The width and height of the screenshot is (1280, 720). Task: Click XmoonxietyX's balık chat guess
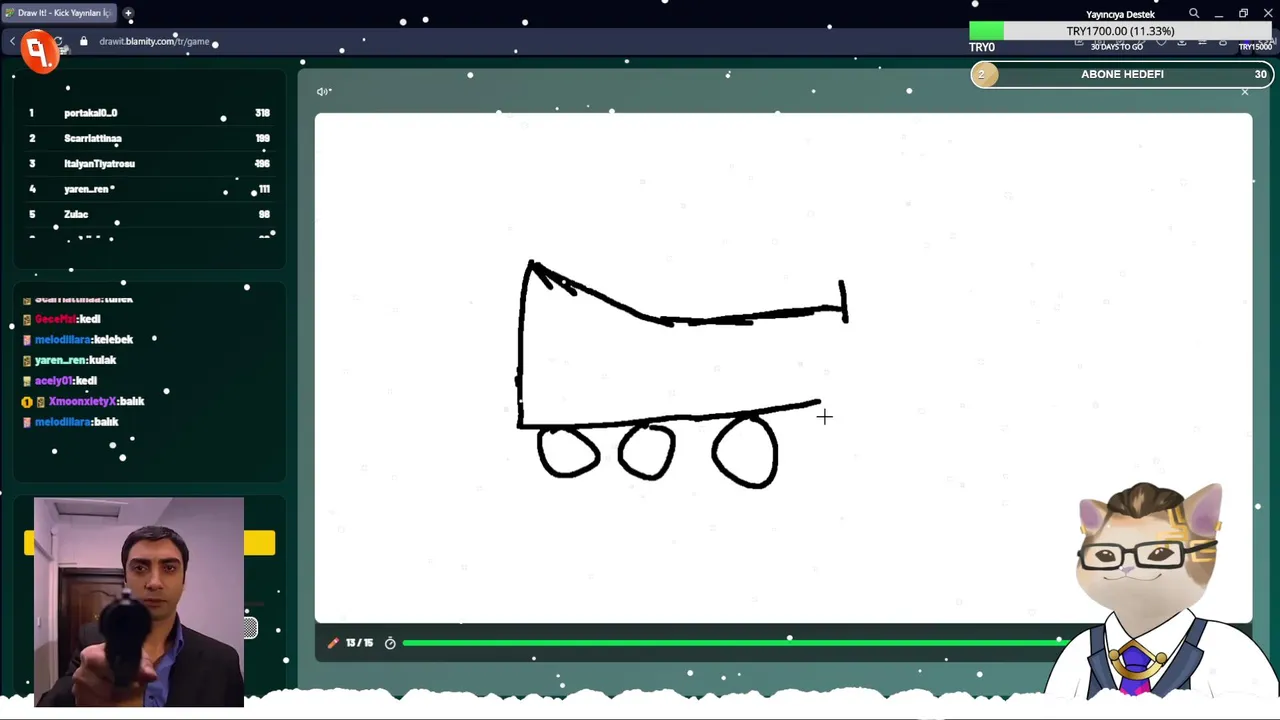pos(96,401)
